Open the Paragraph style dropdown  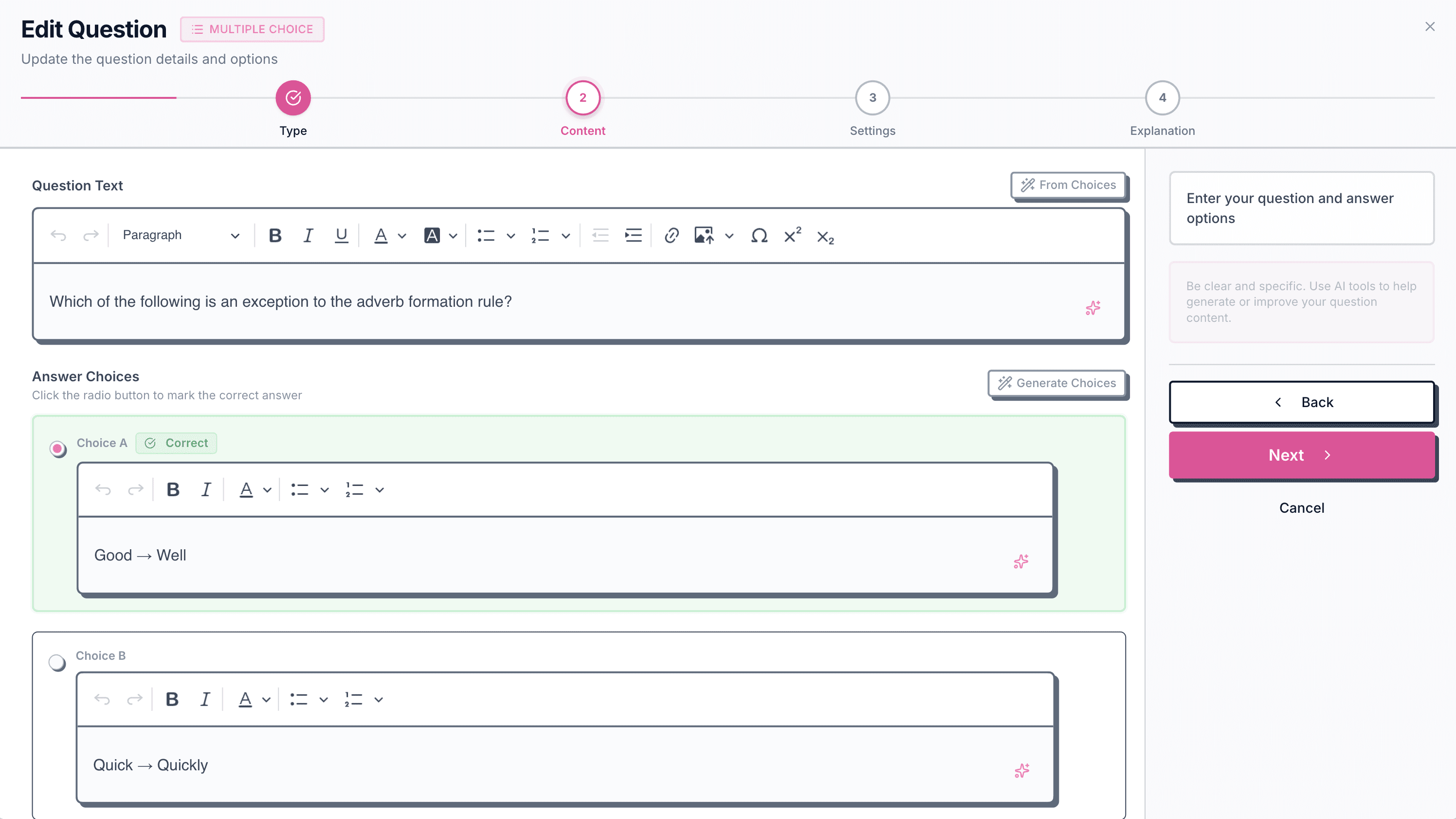[x=181, y=235]
